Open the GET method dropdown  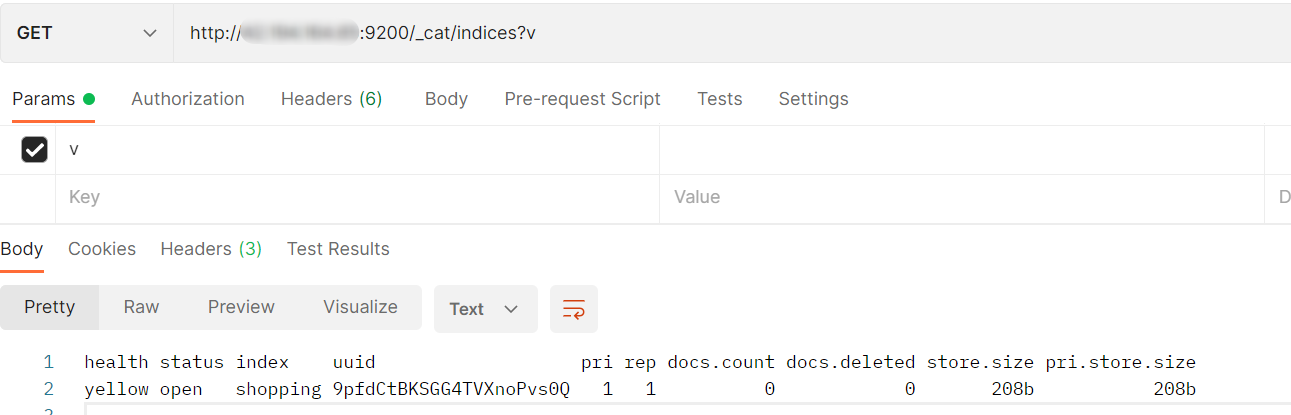87,33
